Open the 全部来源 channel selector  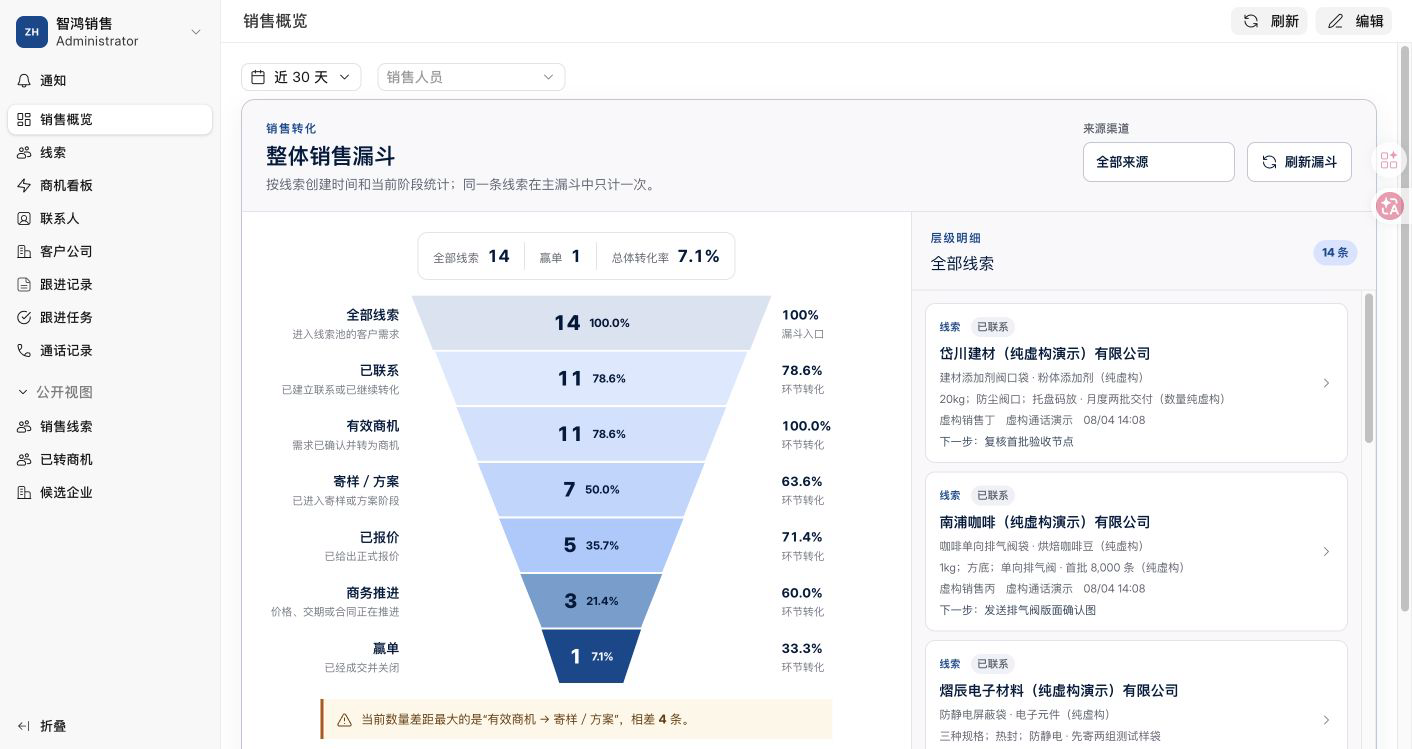click(1159, 162)
